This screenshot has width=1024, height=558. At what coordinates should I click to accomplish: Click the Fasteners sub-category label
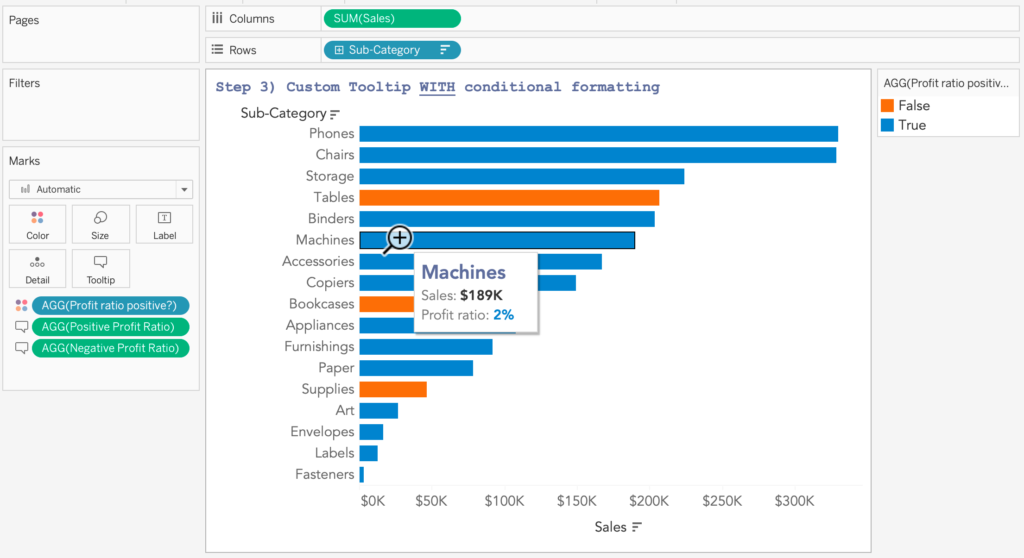pos(324,474)
